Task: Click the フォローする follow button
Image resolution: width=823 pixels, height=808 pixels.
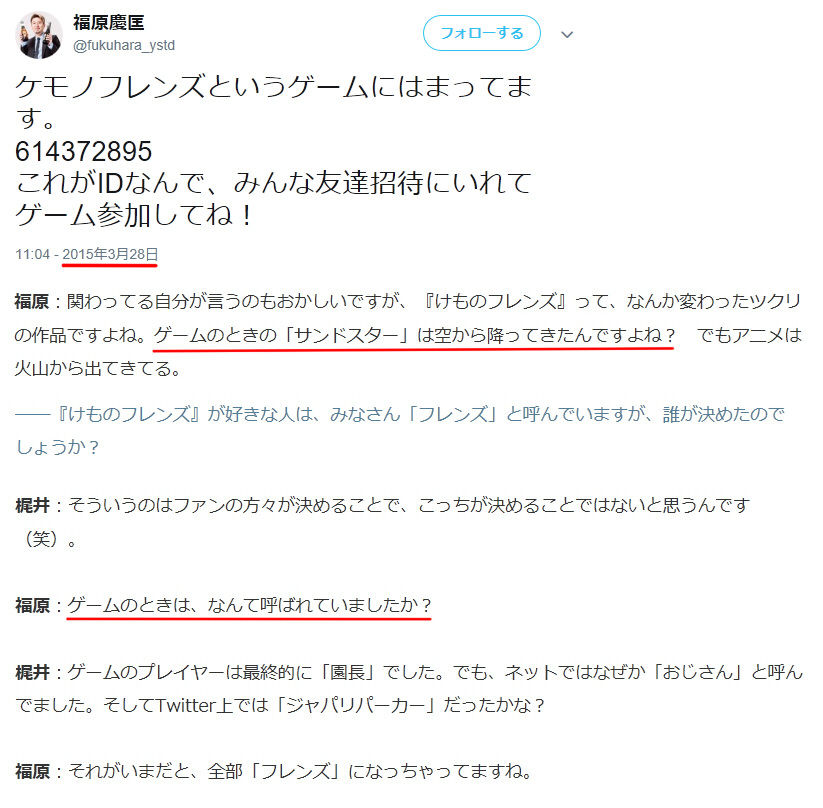Action: click(481, 33)
